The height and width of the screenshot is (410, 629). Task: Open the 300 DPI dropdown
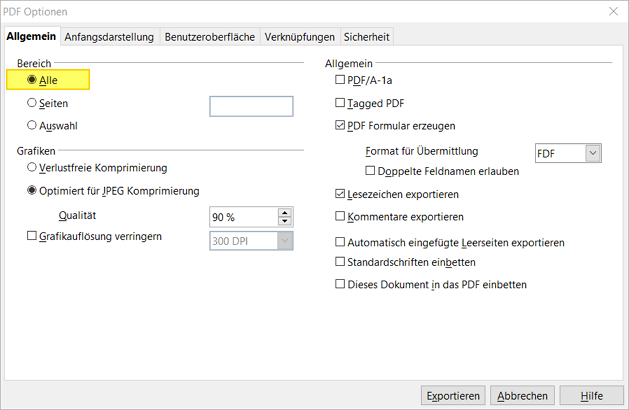tap(285, 240)
